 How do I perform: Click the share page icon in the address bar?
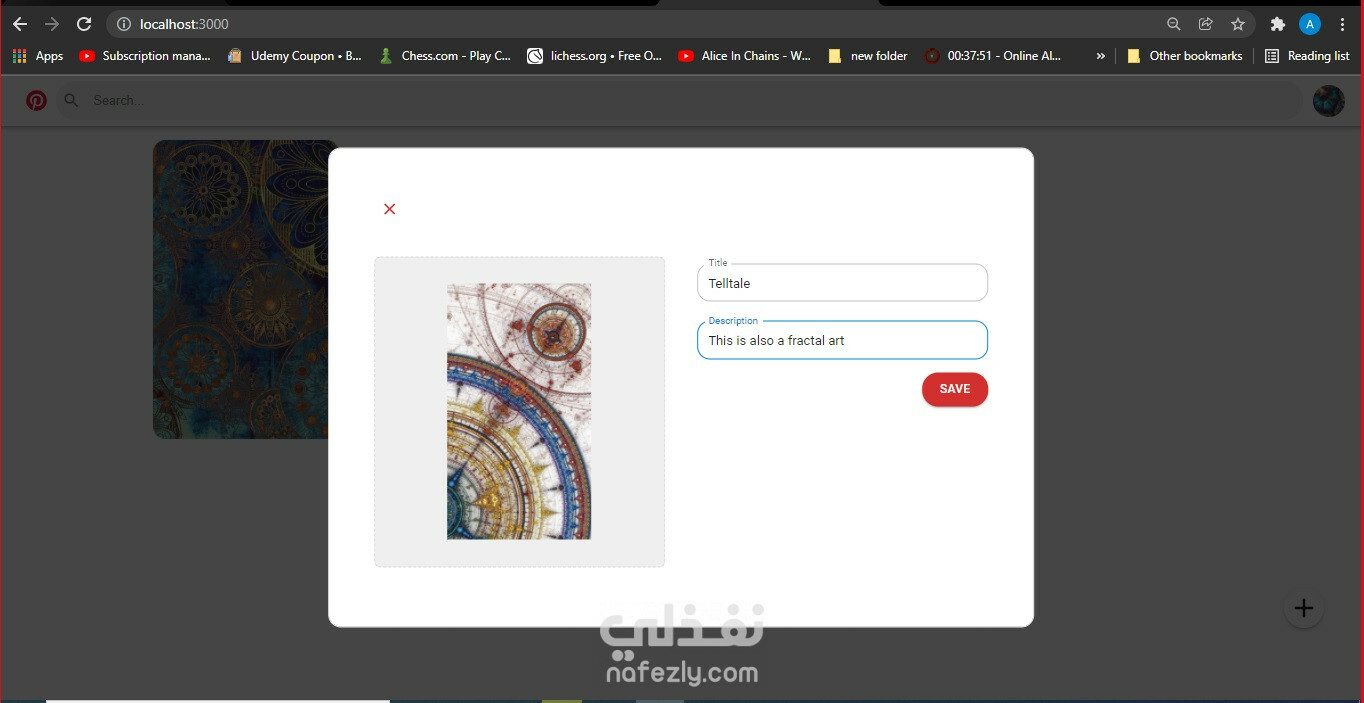coord(1205,23)
